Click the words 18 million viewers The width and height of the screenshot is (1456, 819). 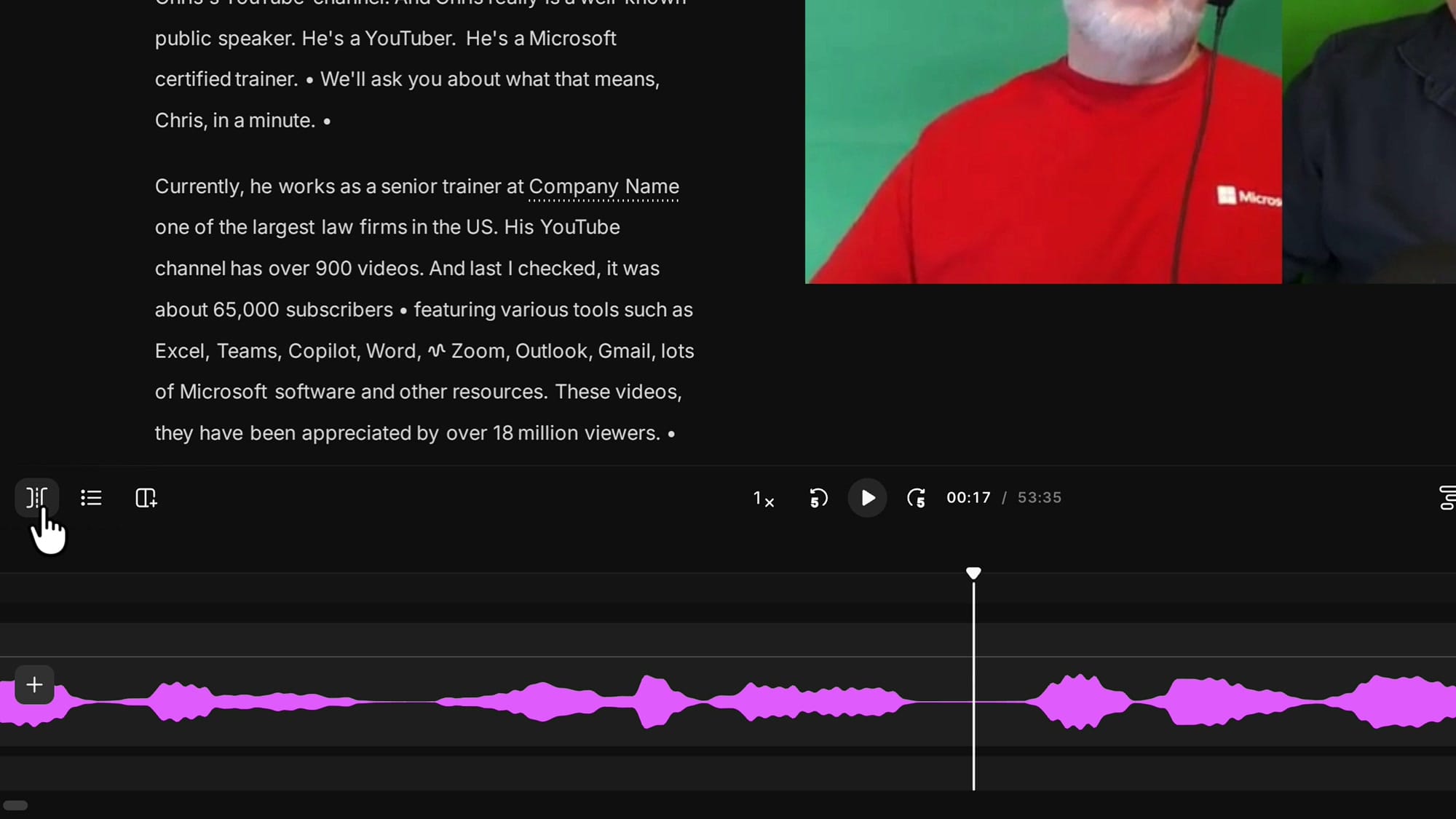click(x=576, y=433)
